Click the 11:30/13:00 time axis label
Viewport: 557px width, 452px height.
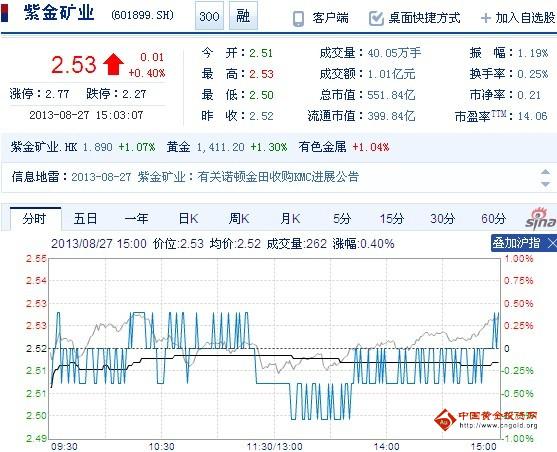(275, 446)
